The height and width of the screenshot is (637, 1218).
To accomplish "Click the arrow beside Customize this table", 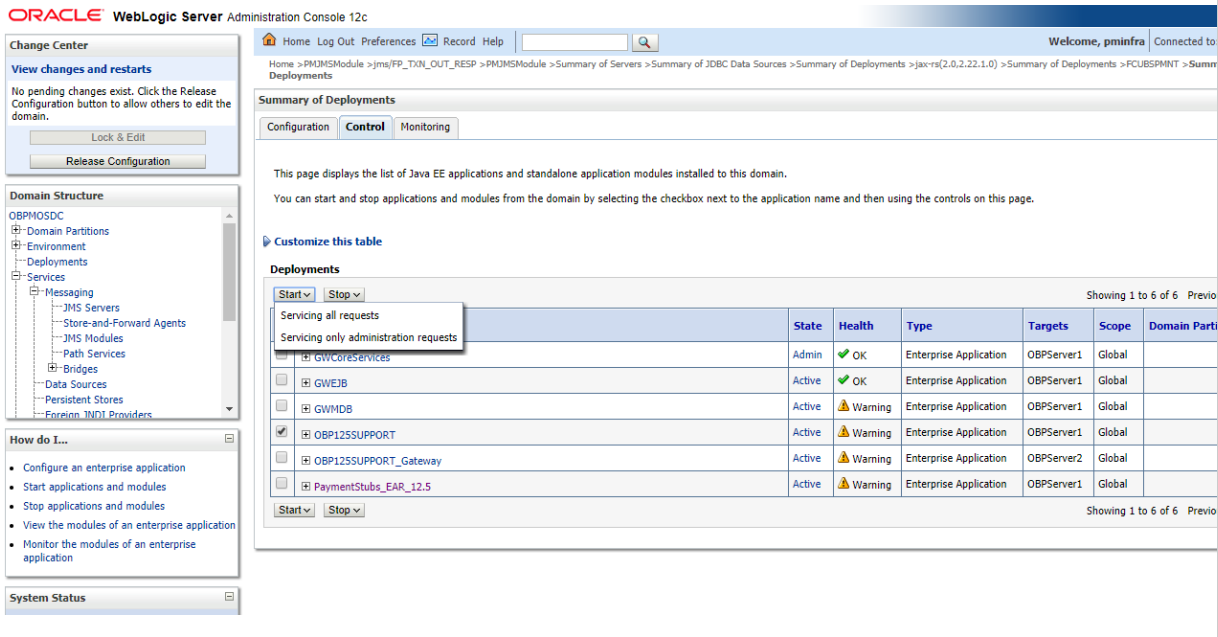I will 266,241.
